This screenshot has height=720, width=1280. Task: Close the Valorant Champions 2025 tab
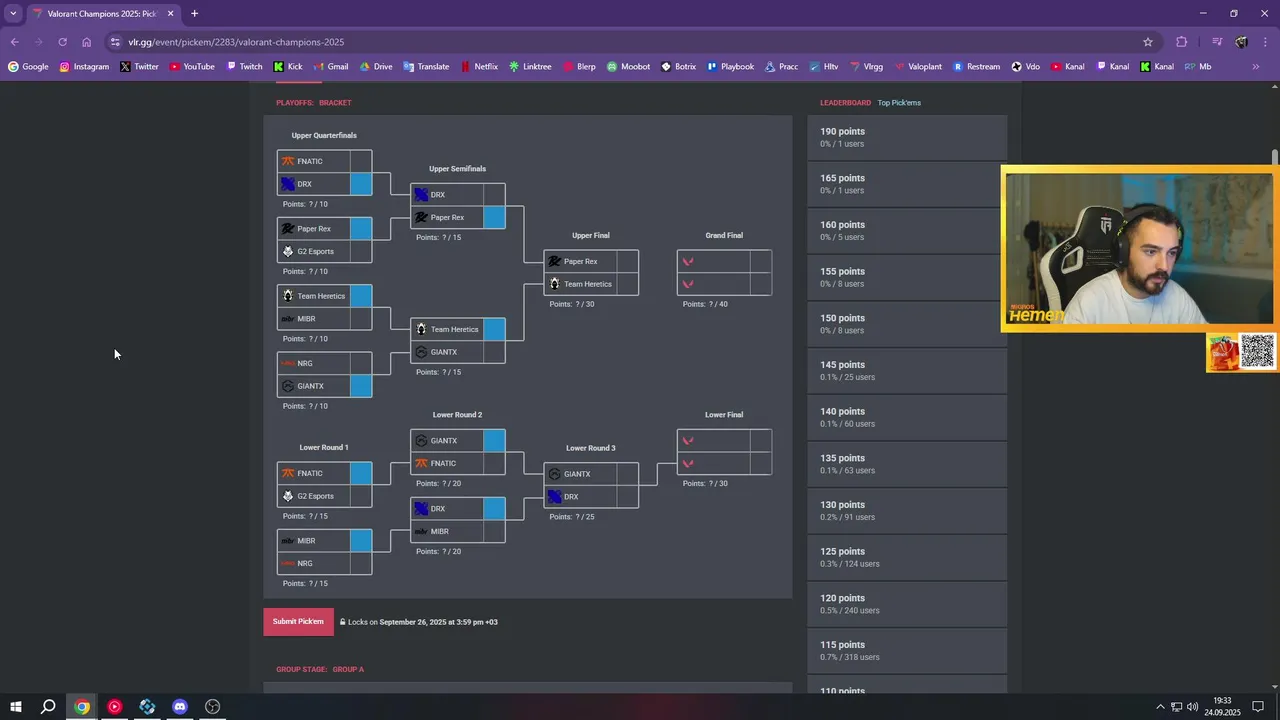(171, 14)
